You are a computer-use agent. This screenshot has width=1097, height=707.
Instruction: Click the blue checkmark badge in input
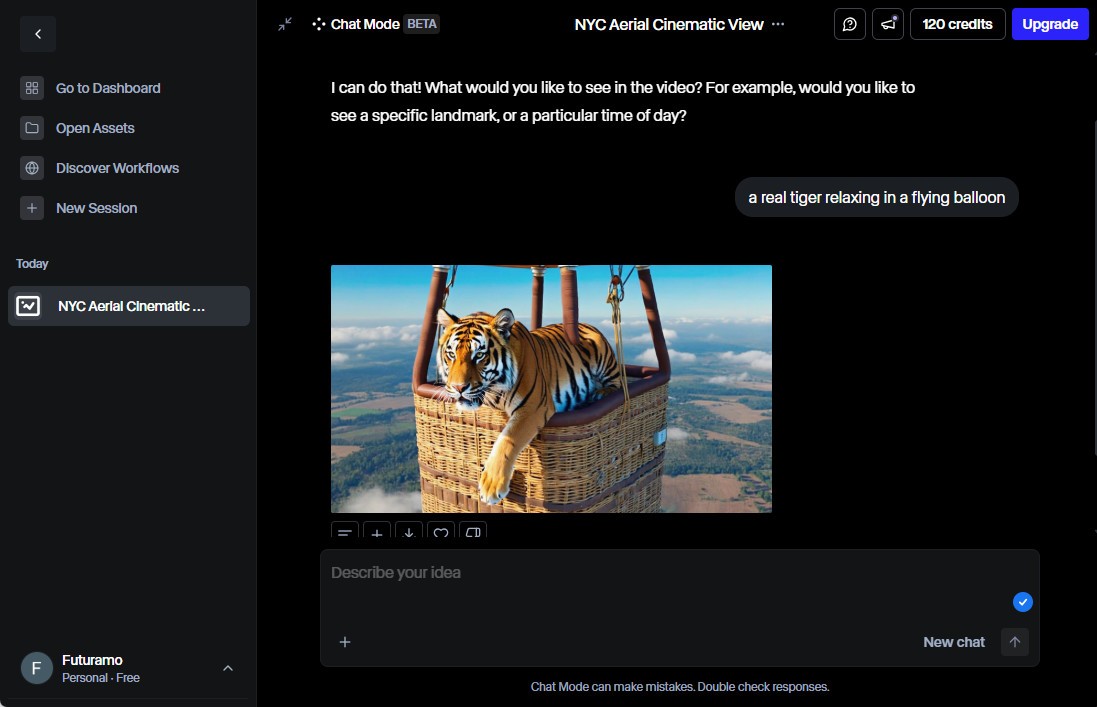pyautogui.click(x=1023, y=602)
